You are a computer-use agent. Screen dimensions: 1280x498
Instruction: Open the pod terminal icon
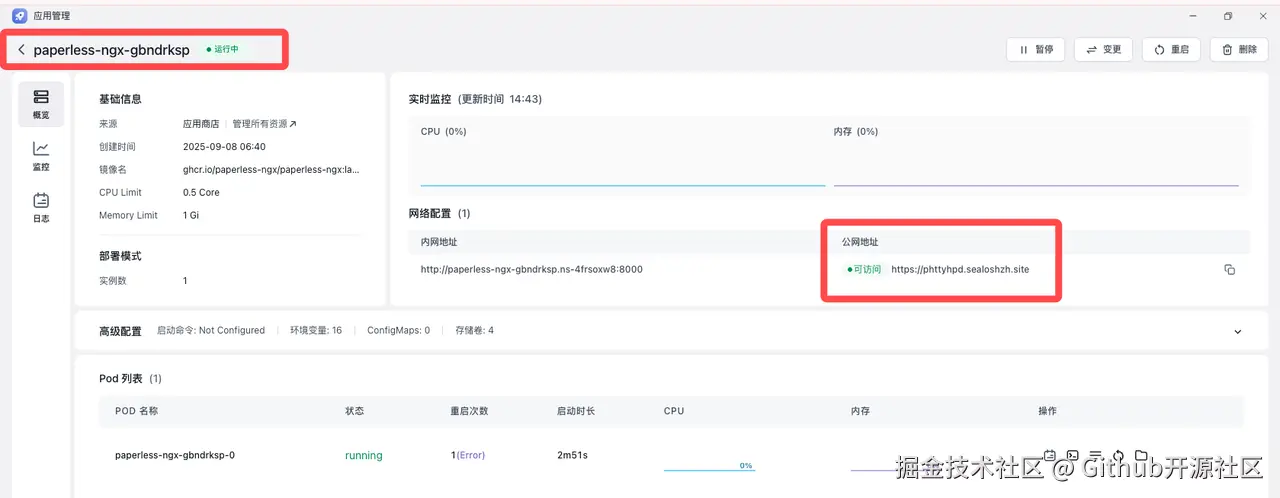pyautogui.click(x=1072, y=455)
